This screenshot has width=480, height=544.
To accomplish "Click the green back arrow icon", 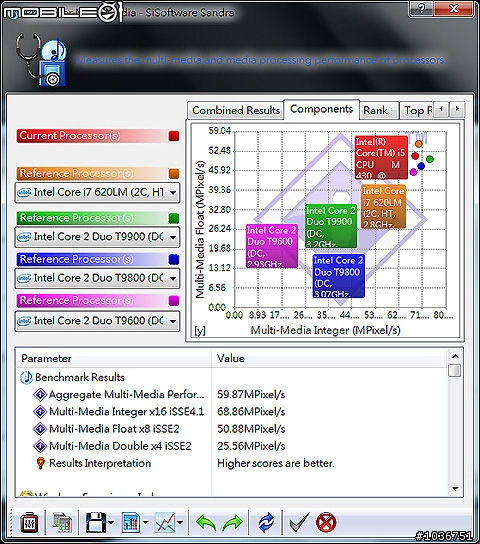I will (x=206, y=522).
